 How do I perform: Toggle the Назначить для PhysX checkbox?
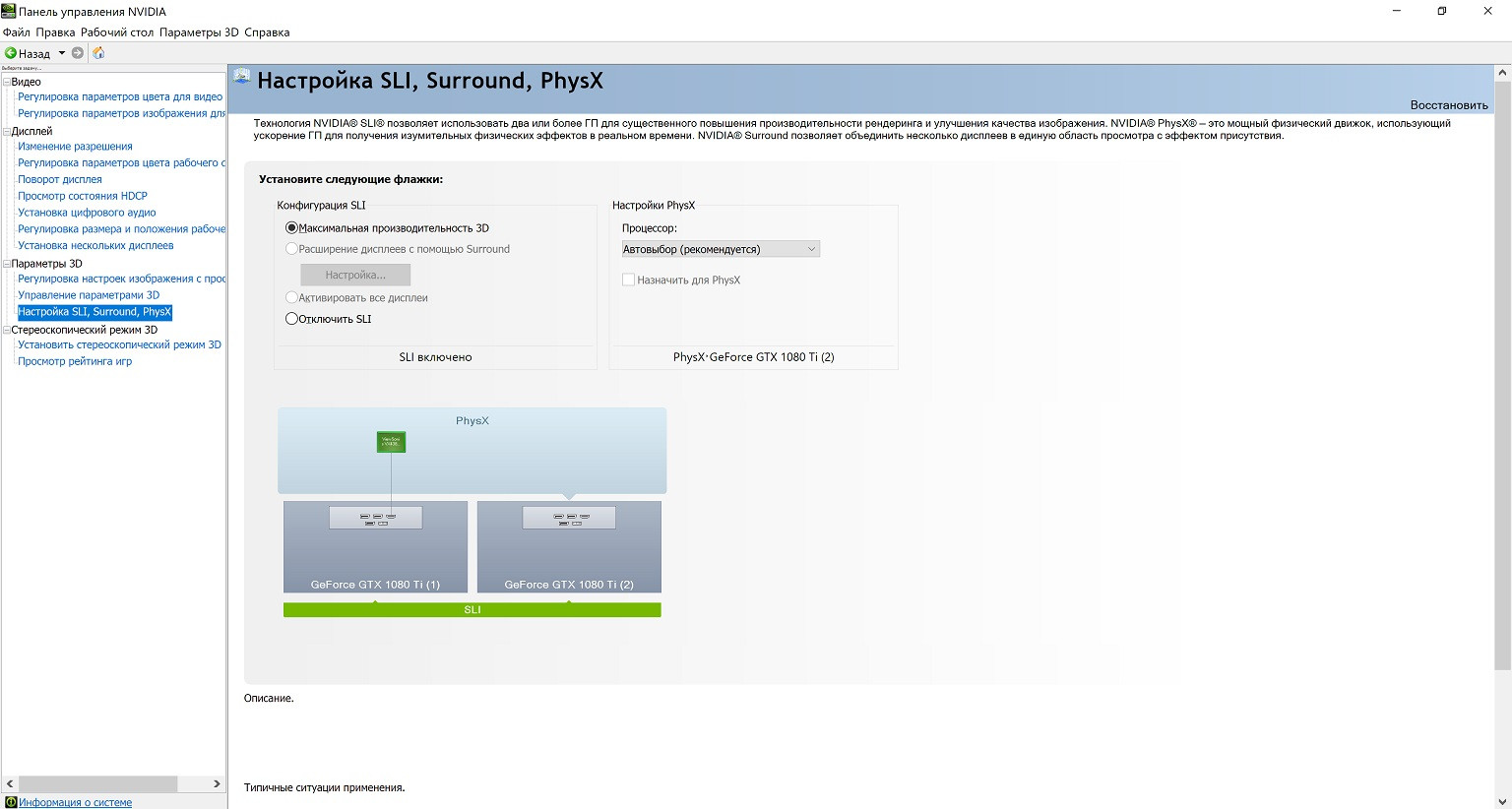point(628,280)
